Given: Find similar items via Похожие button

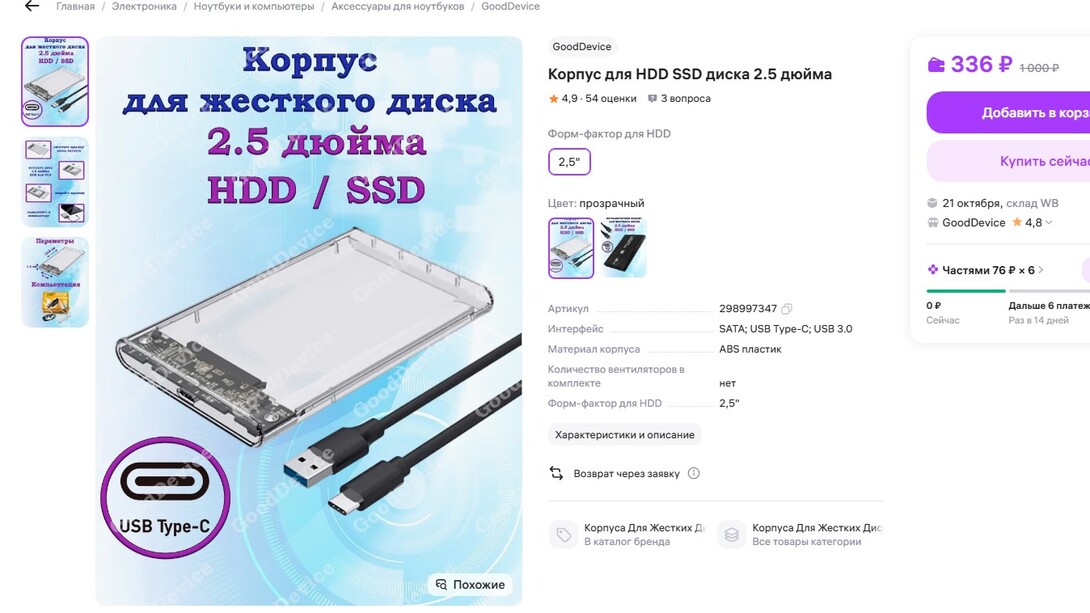Looking at the screenshot, I should pyautogui.click(x=471, y=585).
